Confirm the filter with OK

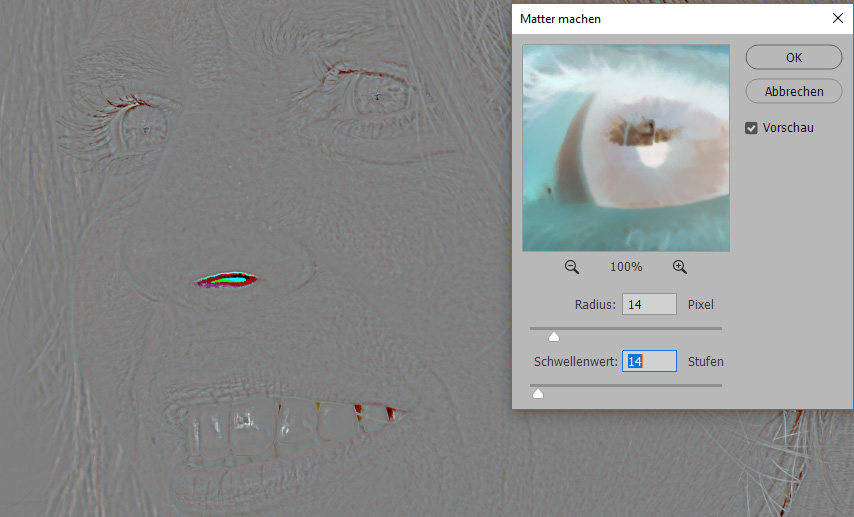coord(794,57)
